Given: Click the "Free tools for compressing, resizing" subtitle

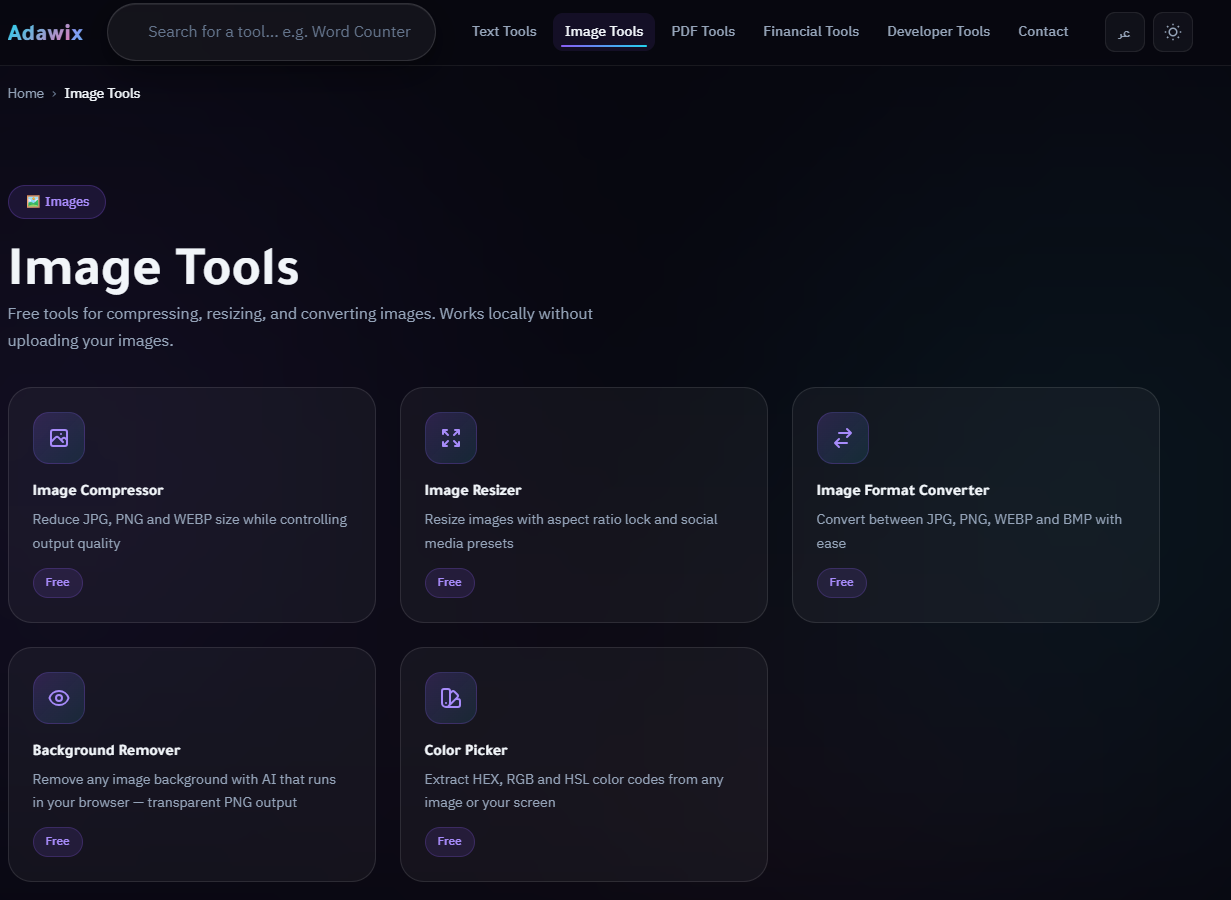Looking at the screenshot, I should click(300, 327).
